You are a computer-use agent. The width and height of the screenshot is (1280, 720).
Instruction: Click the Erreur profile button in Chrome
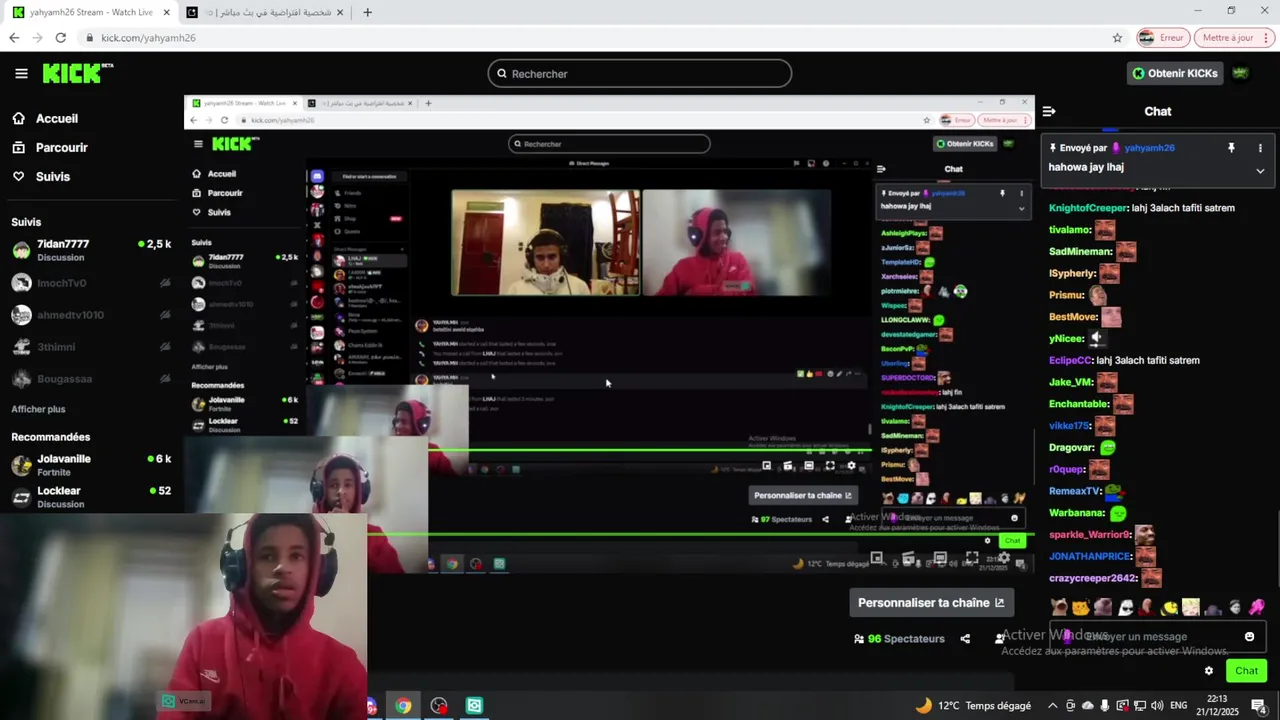1162,37
